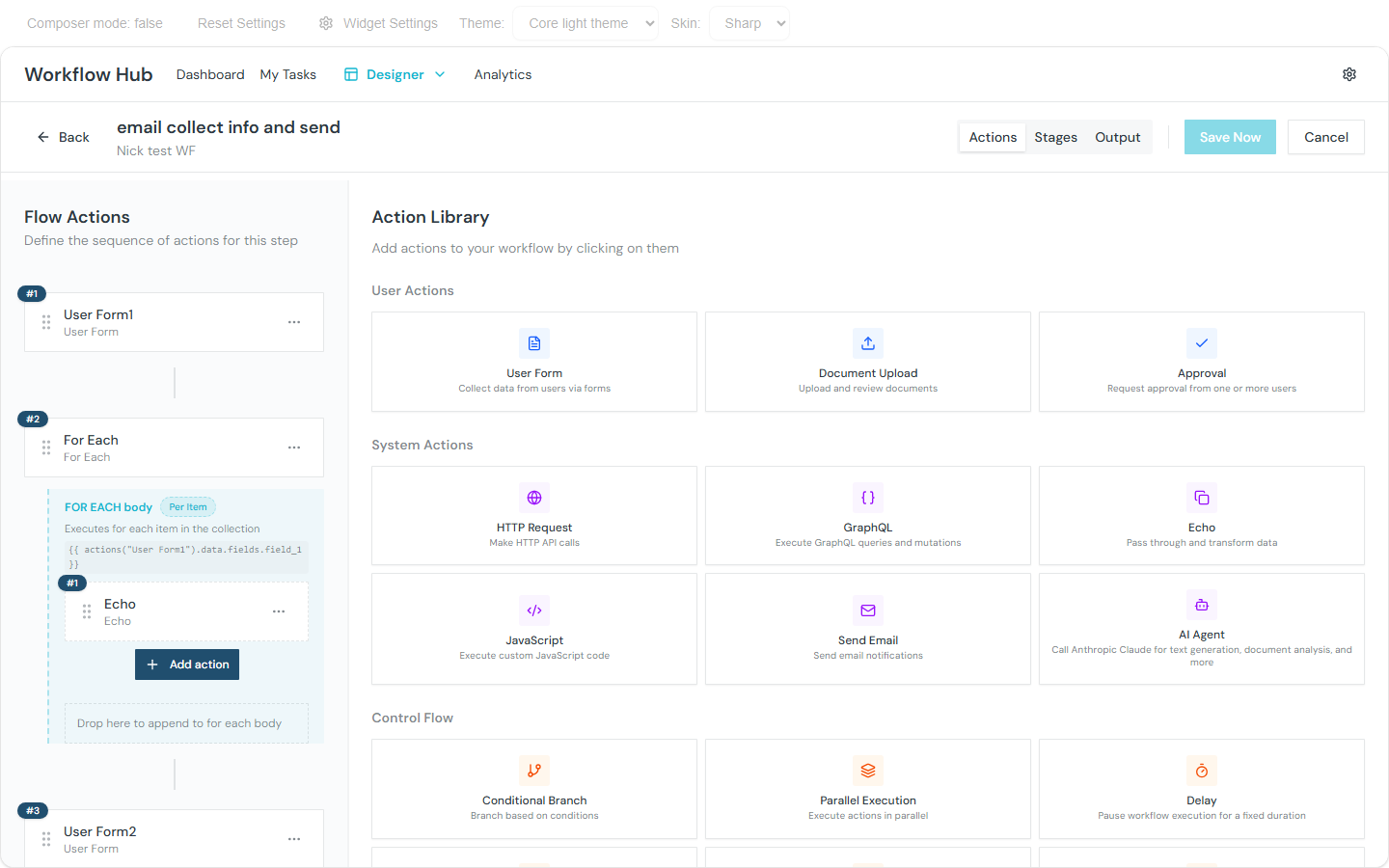Click the Collect data from users via forms text
The height and width of the screenshot is (868, 1389).
click(x=534, y=389)
